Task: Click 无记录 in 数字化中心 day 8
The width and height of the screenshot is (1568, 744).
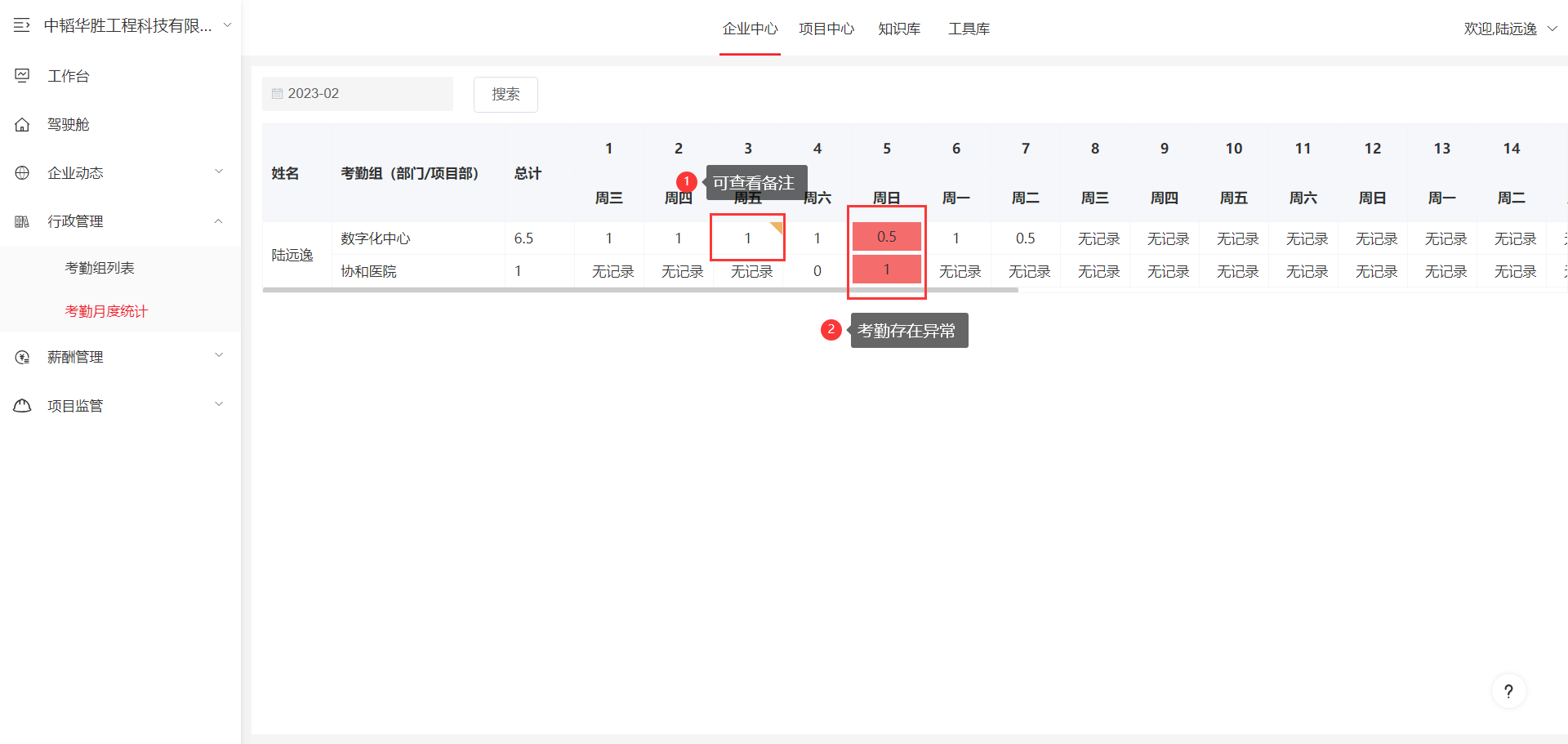Action: (1098, 238)
